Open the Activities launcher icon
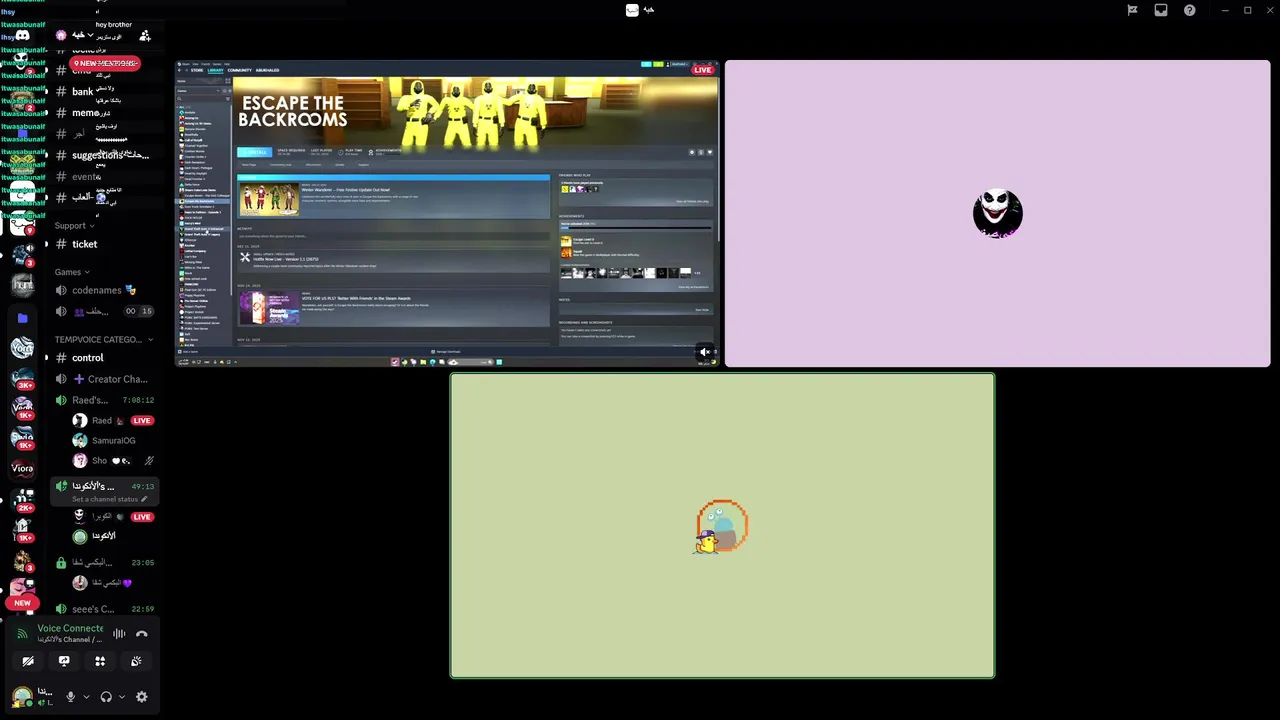Image resolution: width=1280 pixels, height=720 pixels. pos(100,661)
